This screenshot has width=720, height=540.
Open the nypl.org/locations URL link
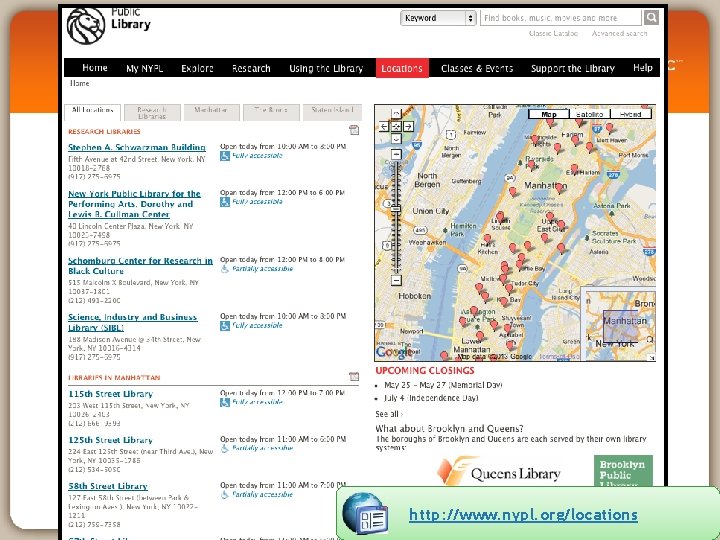(x=523, y=514)
